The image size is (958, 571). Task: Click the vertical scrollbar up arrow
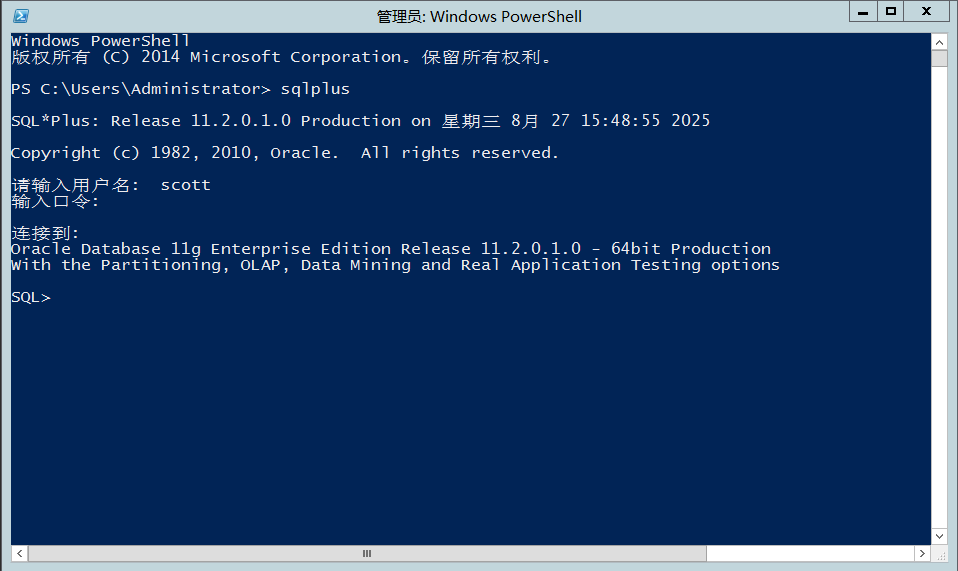[x=939, y=42]
